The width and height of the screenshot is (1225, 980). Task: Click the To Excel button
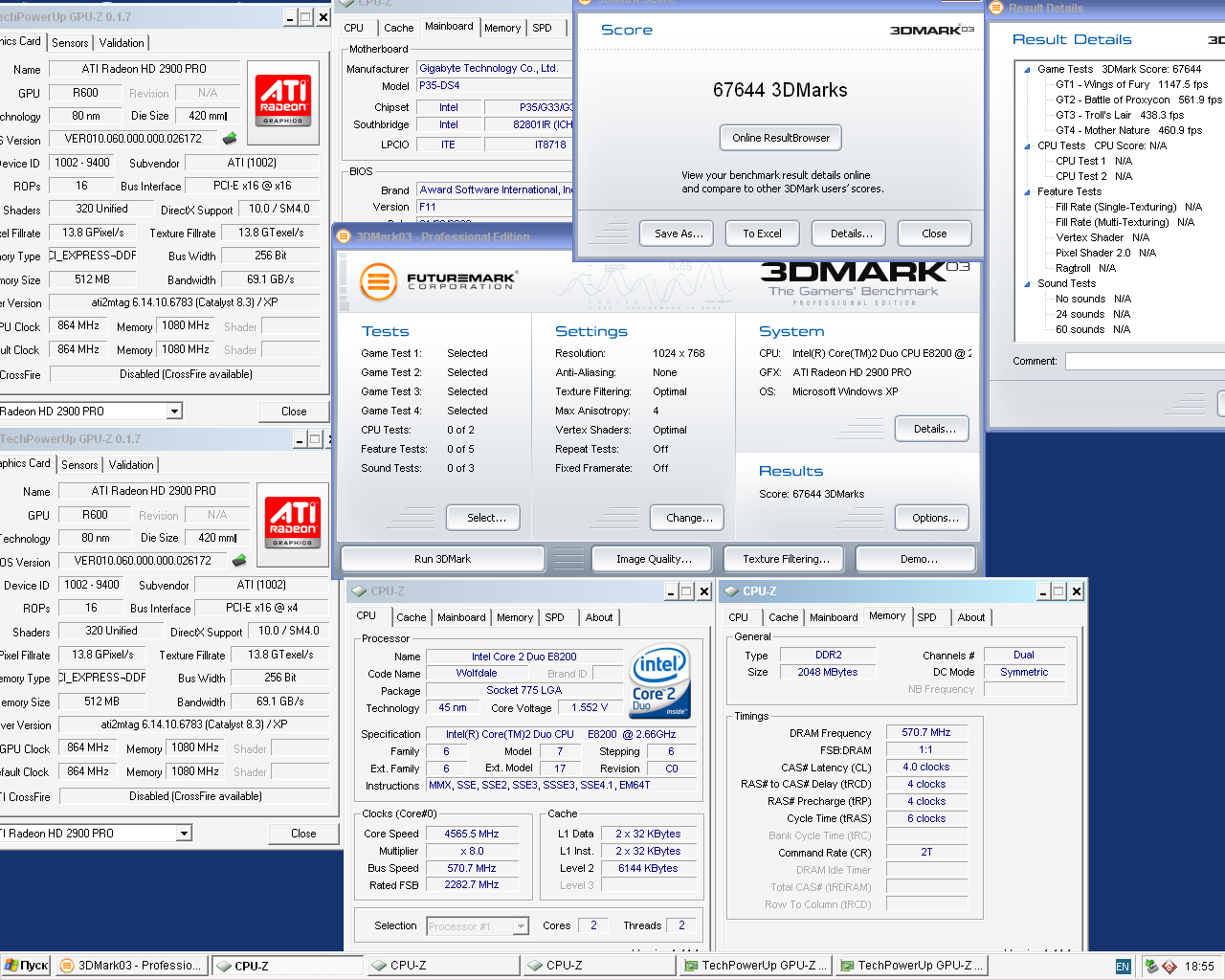762,234
